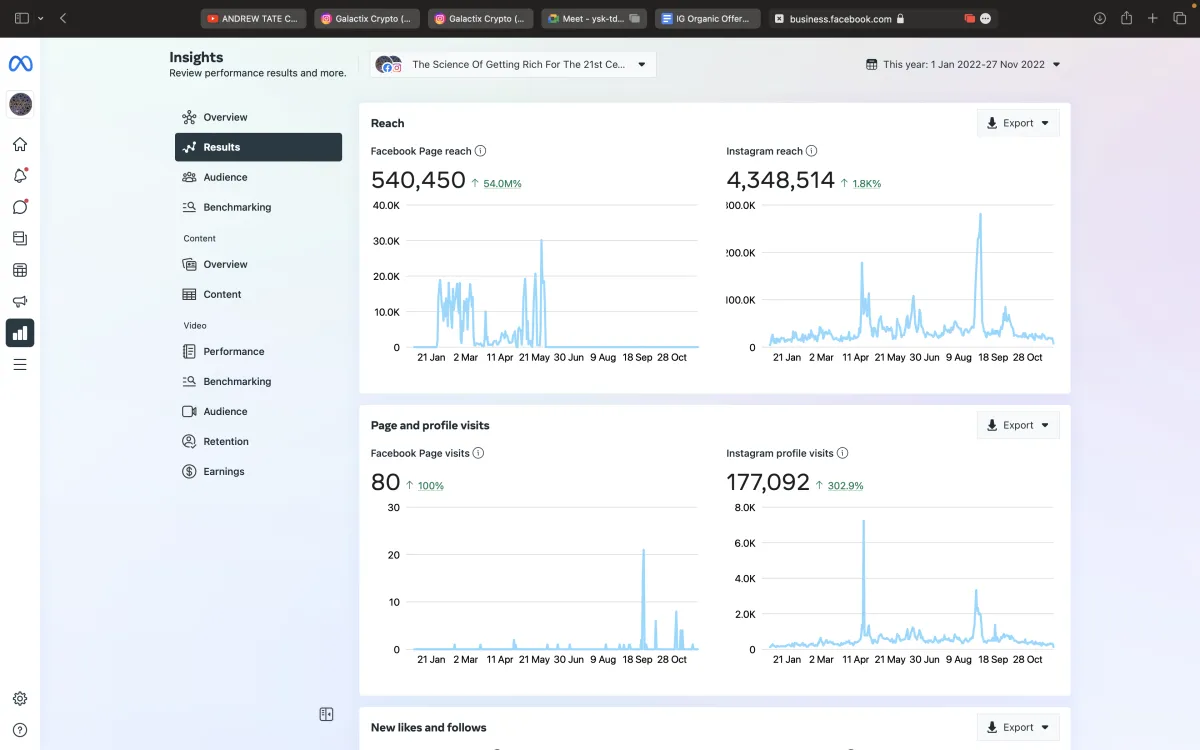
Task: Open the Notifications bell icon
Action: [x=20, y=176]
